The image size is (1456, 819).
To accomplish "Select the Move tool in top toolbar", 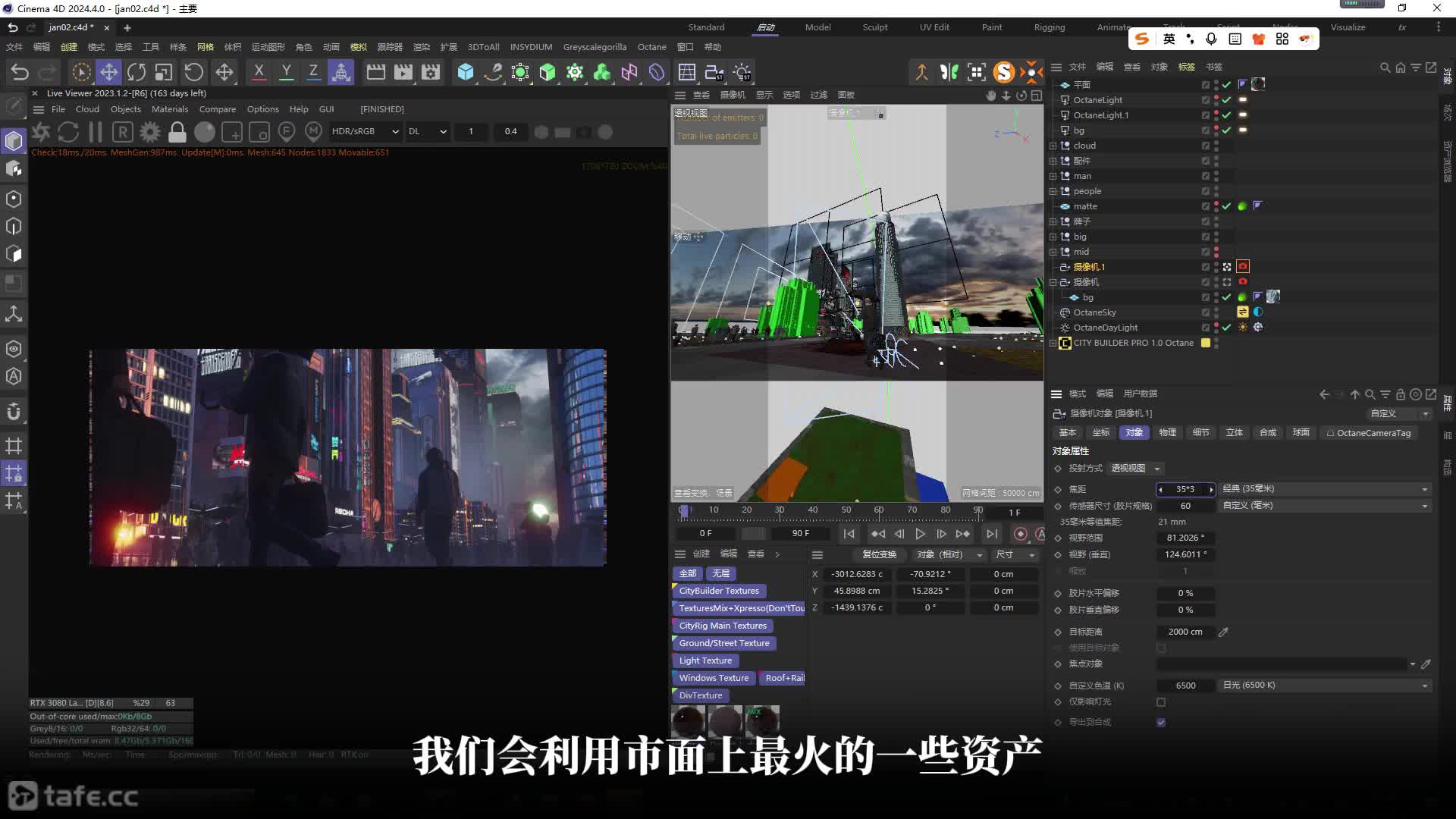I will pyautogui.click(x=108, y=73).
